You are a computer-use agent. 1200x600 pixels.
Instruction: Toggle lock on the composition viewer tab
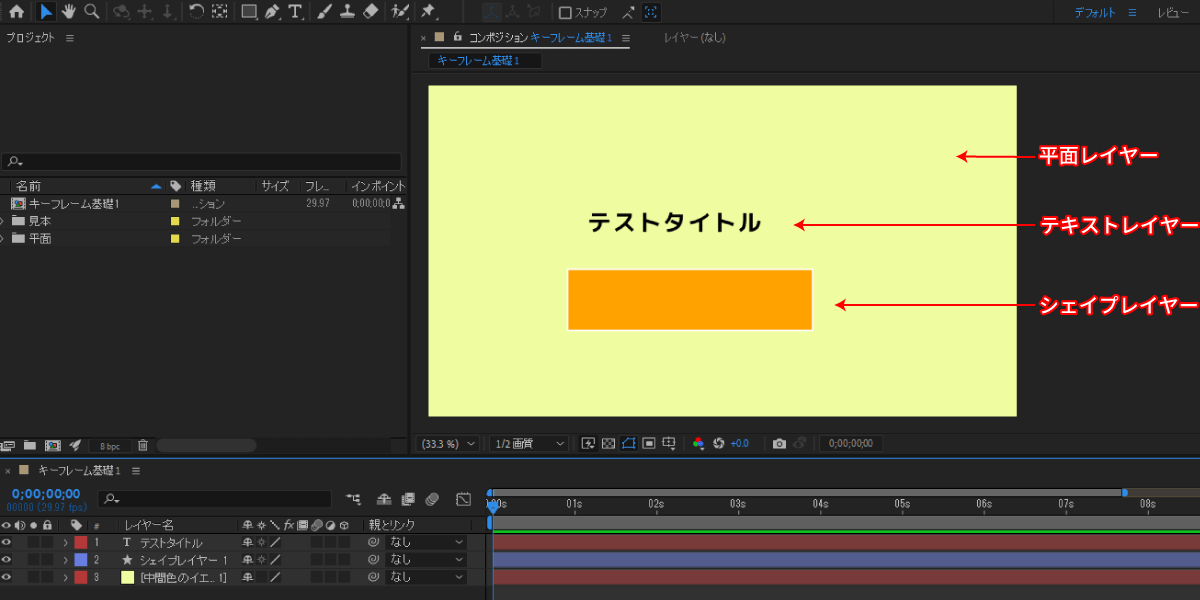pos(457,37)
